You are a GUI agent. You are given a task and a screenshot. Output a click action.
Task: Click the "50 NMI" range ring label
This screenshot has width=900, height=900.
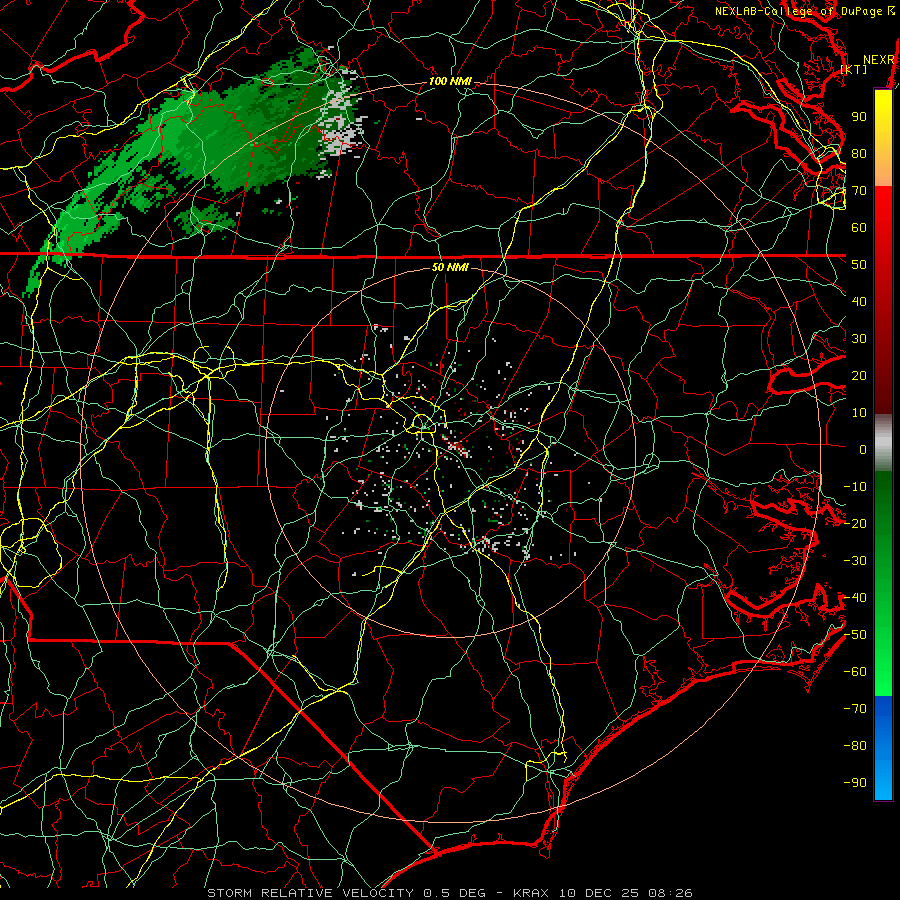pos(449,267)
